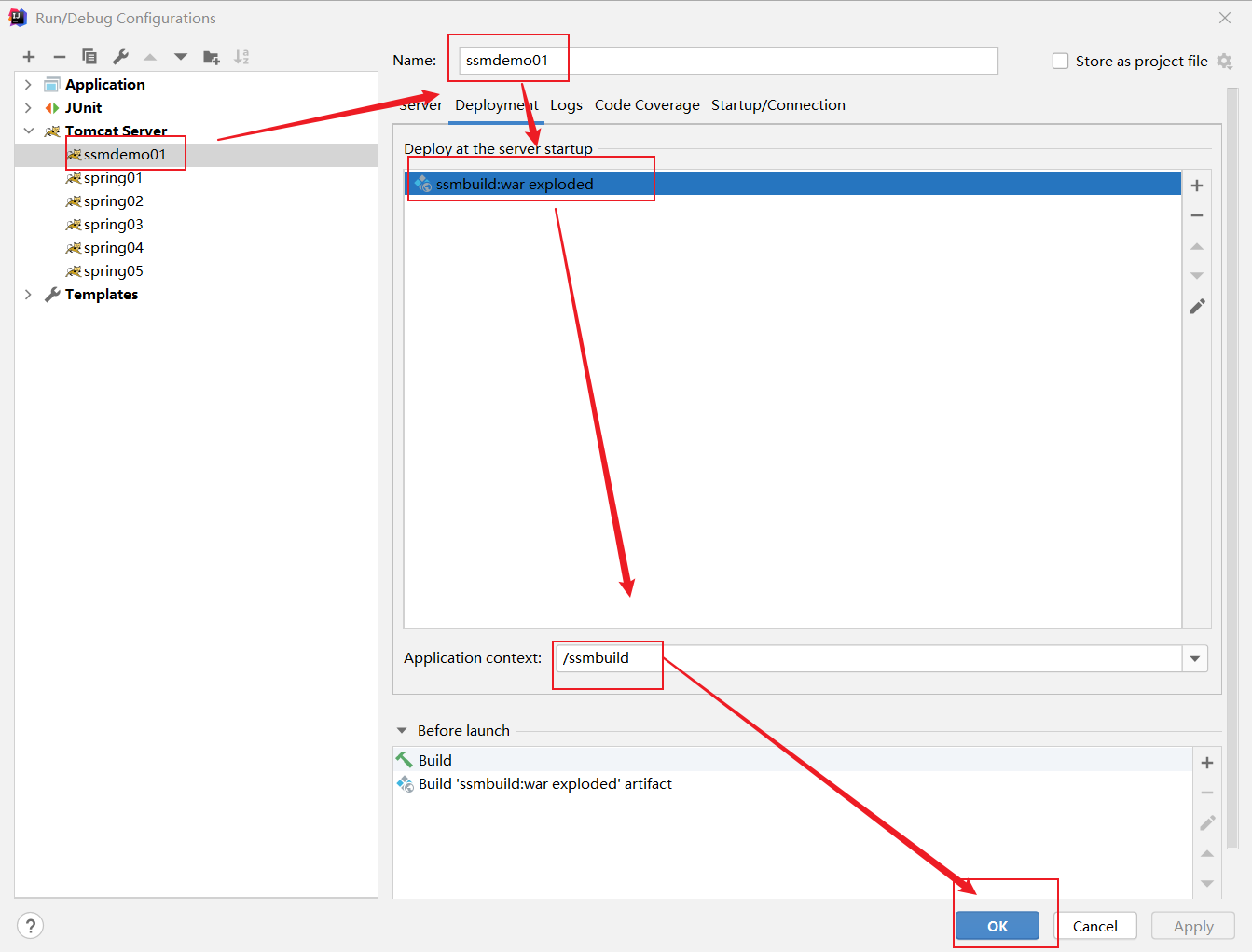Open the help question mark button
Viewport: 1252px width, 952px height.
click(x=31, y=925)
